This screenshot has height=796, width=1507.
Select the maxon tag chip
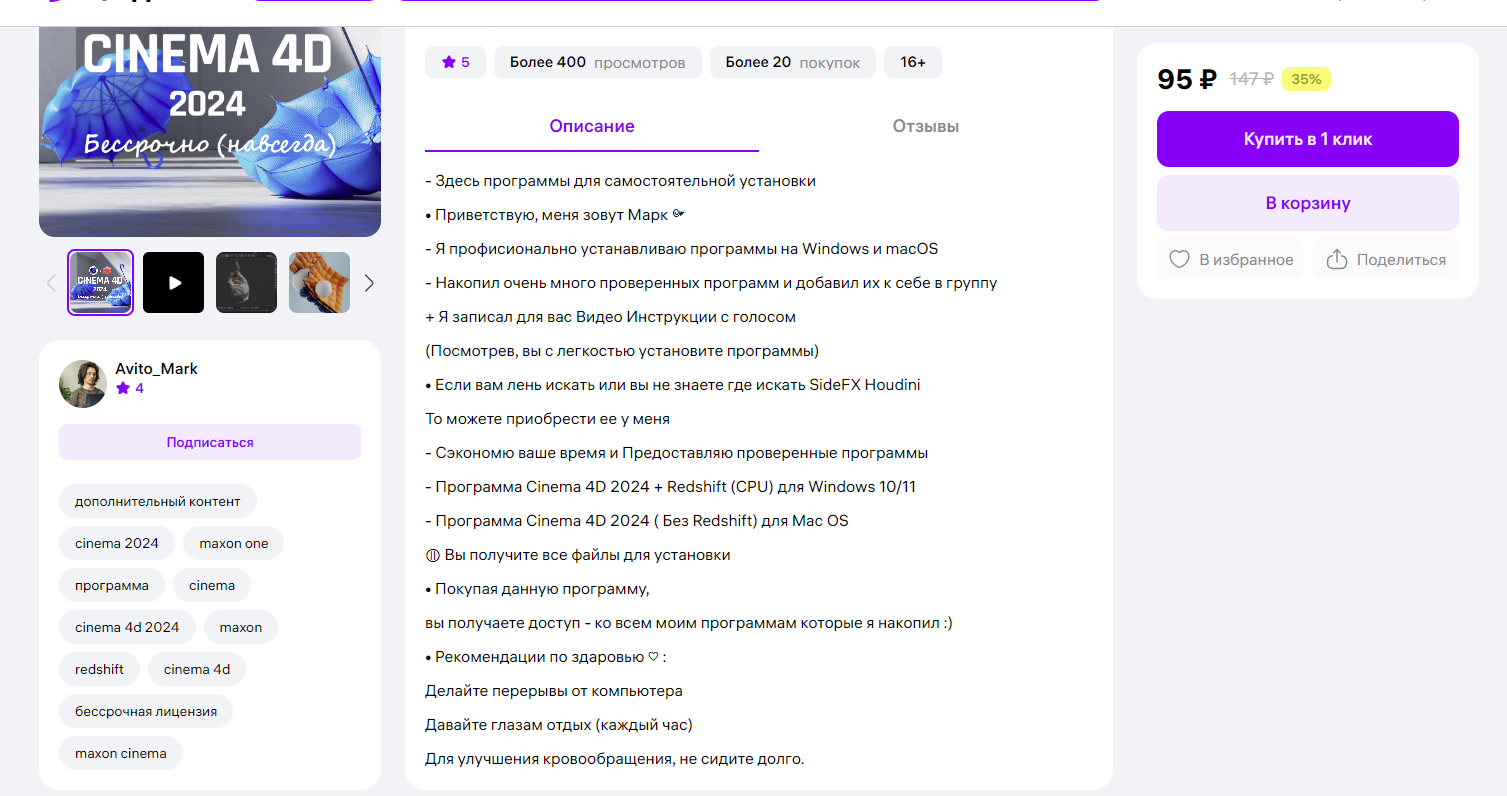[x=241, y=628]
